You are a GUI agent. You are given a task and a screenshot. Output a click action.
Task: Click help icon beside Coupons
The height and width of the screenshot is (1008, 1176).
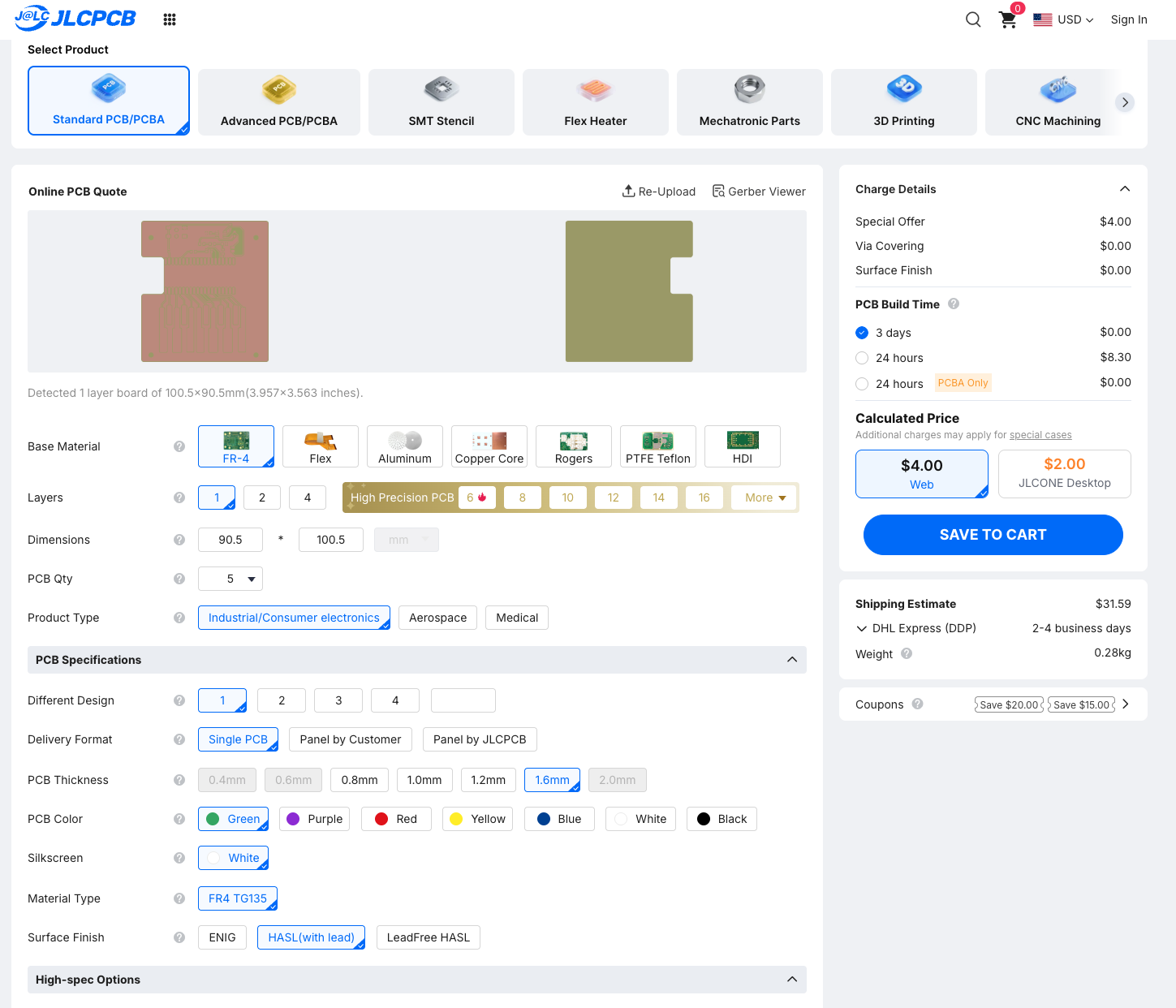pos(917,704)
